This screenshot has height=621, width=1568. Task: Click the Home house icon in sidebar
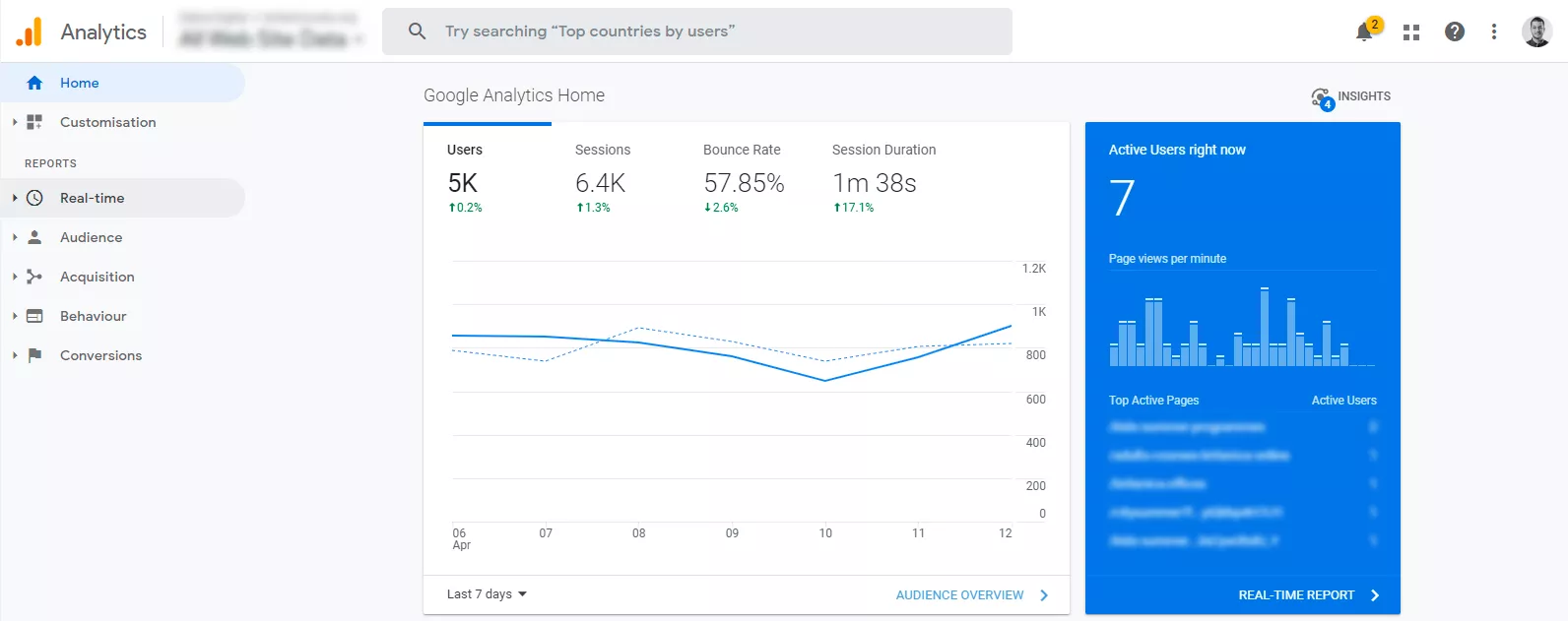pyautogui.click(x=34, y=83)
